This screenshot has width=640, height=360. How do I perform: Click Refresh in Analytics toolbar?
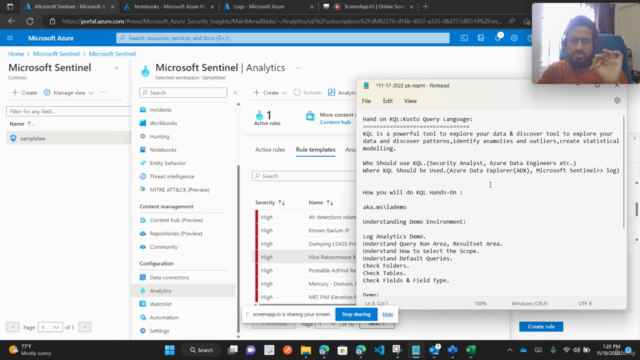(307, 93)
